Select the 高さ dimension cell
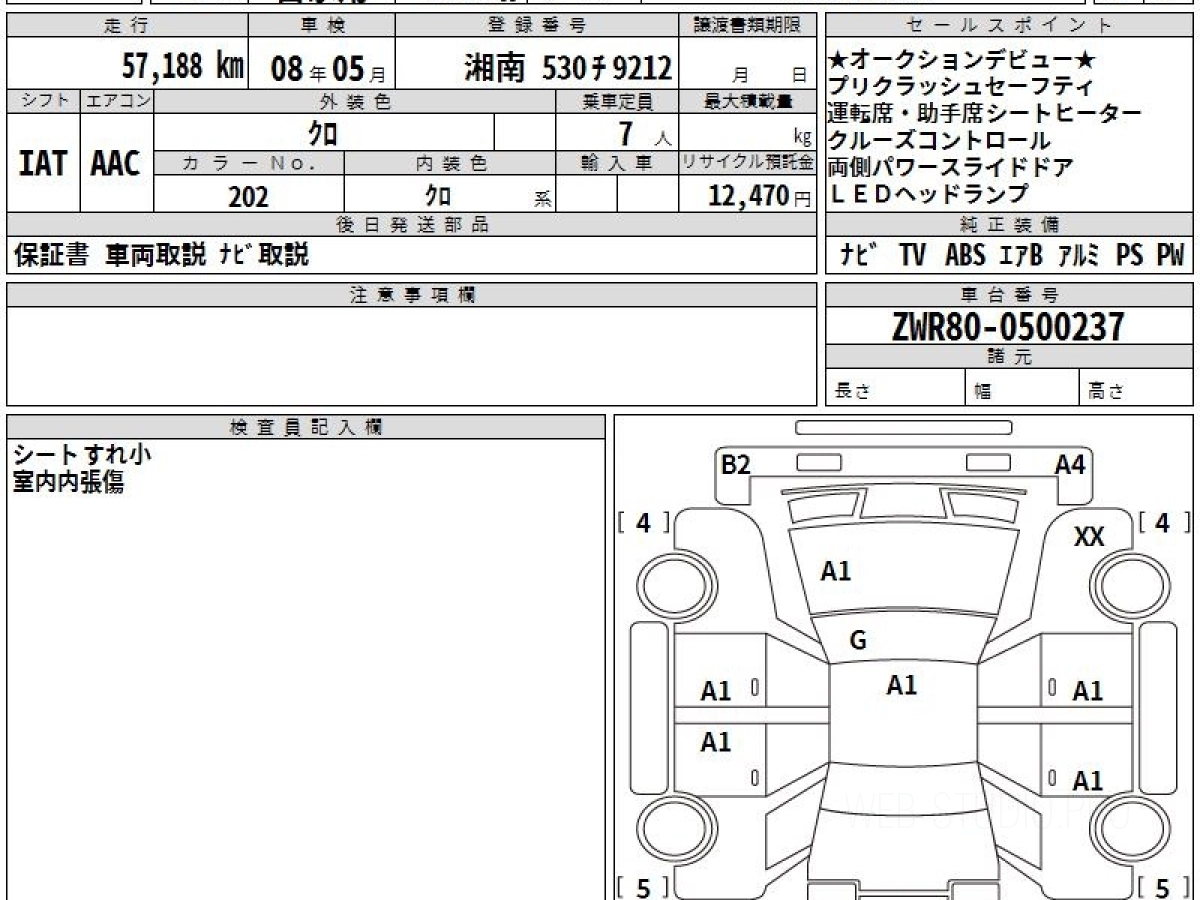Viewport: 1200px width, 900px height. pos(1137,388)
